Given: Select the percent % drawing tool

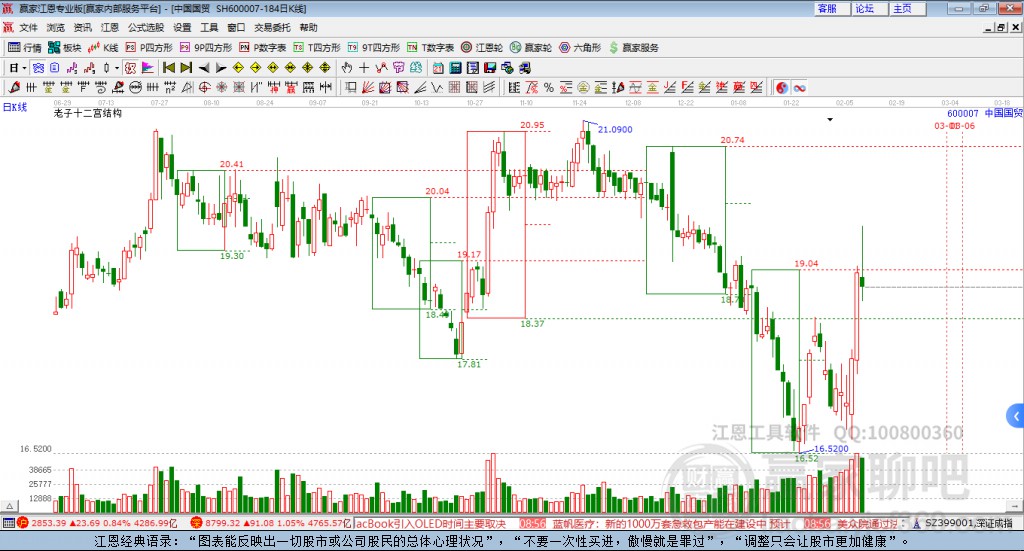Looking at the screenshot, I should tap(549, 87).
